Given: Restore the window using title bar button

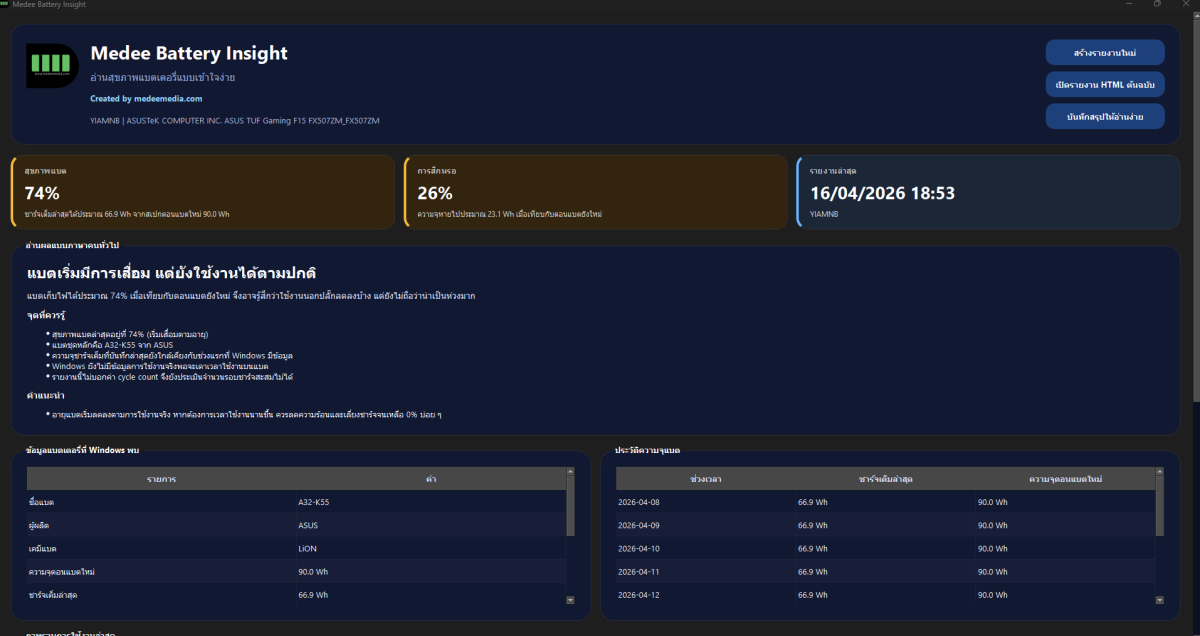Looking at the screenshot, I should click(1157, 4).
